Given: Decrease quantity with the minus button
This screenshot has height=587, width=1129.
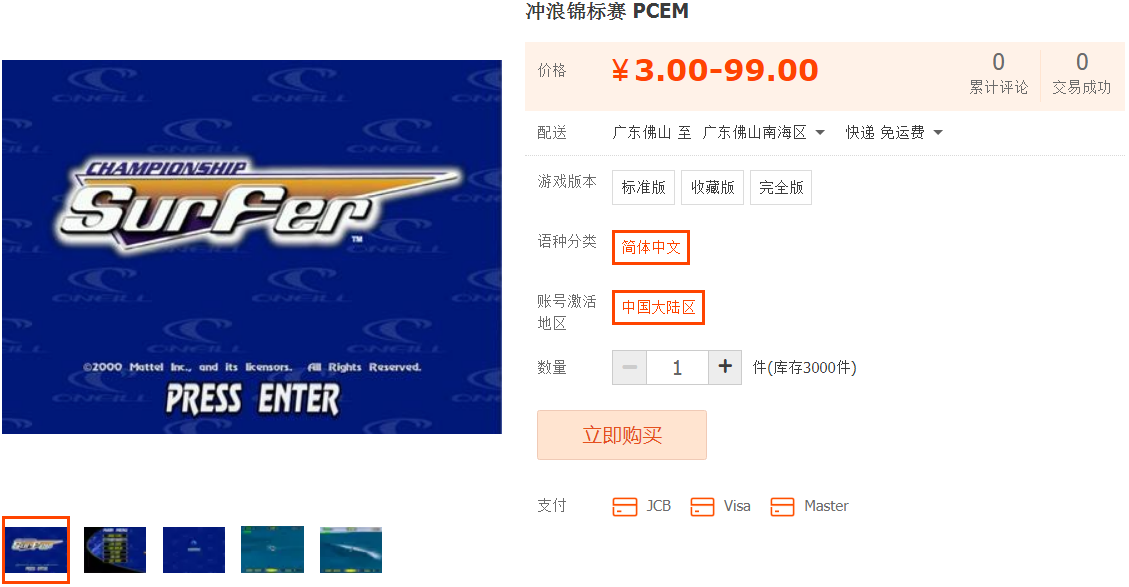Looking at the screenshot, I should (629, 367).
